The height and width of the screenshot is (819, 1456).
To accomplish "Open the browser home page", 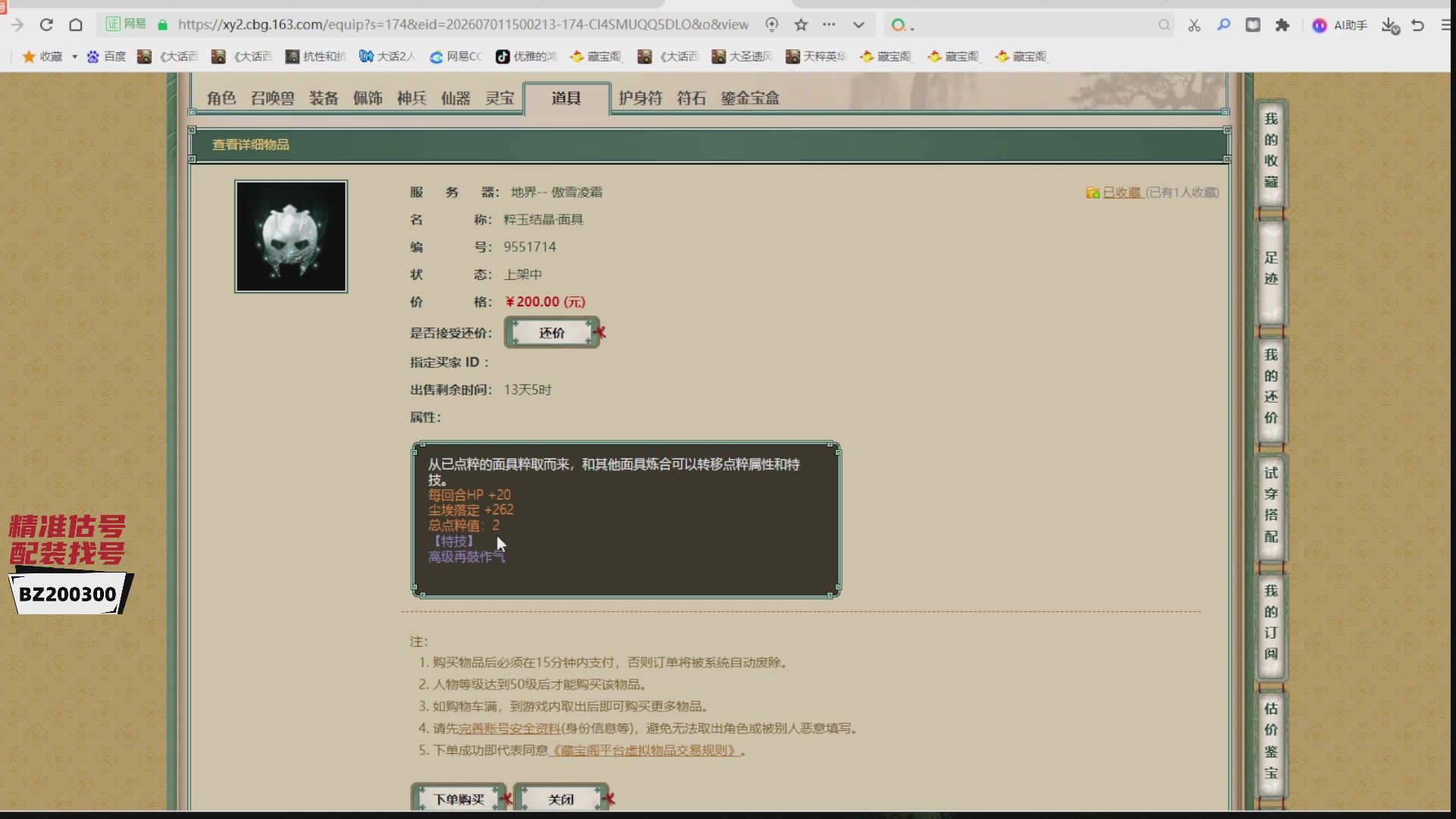I will pyautogui.click(x=76, y=25).
